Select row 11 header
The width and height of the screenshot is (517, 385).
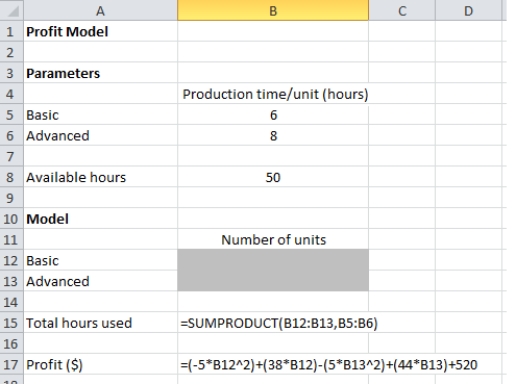[x=12, y=240]
